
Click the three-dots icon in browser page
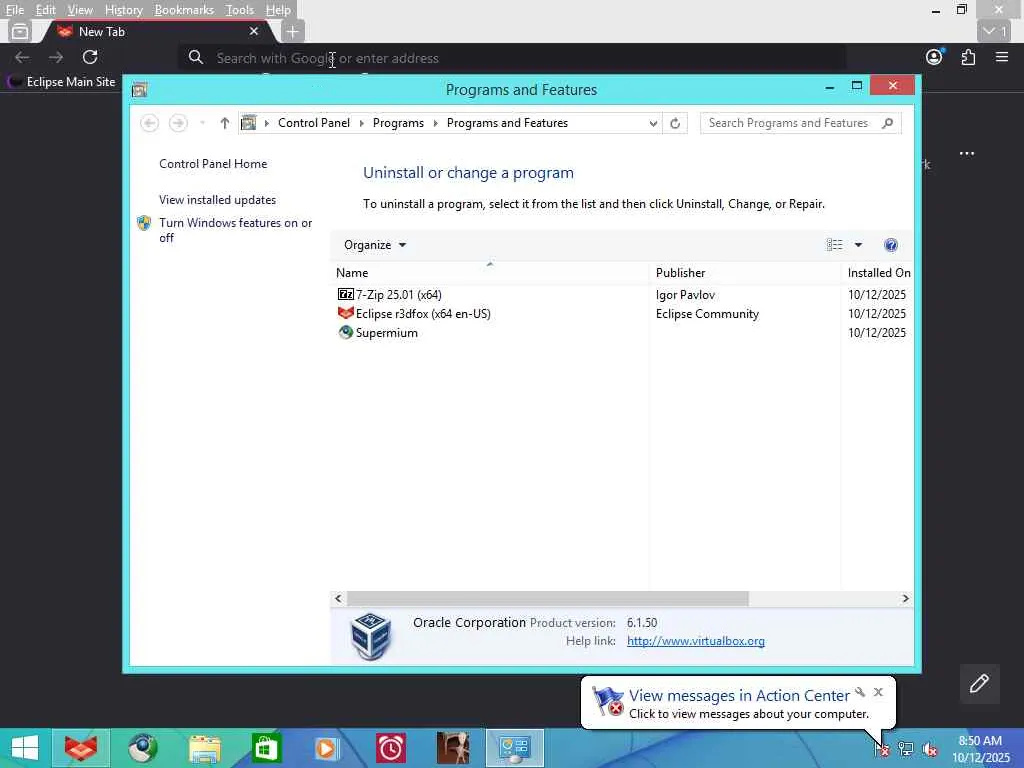[967, 153]
